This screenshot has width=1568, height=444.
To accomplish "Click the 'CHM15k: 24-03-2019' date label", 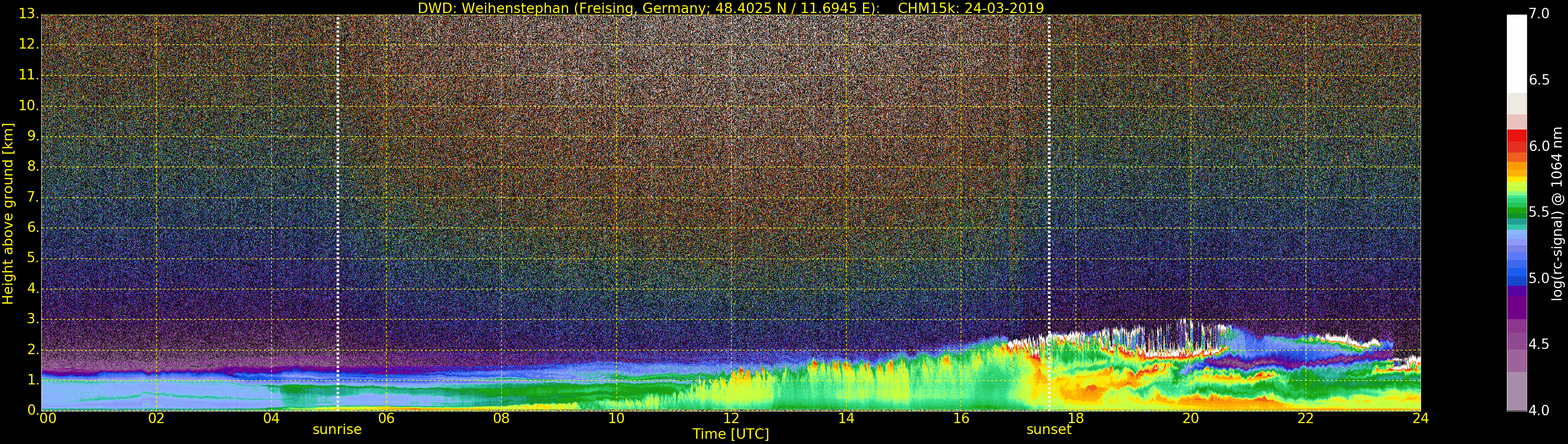I will [971, 8].
